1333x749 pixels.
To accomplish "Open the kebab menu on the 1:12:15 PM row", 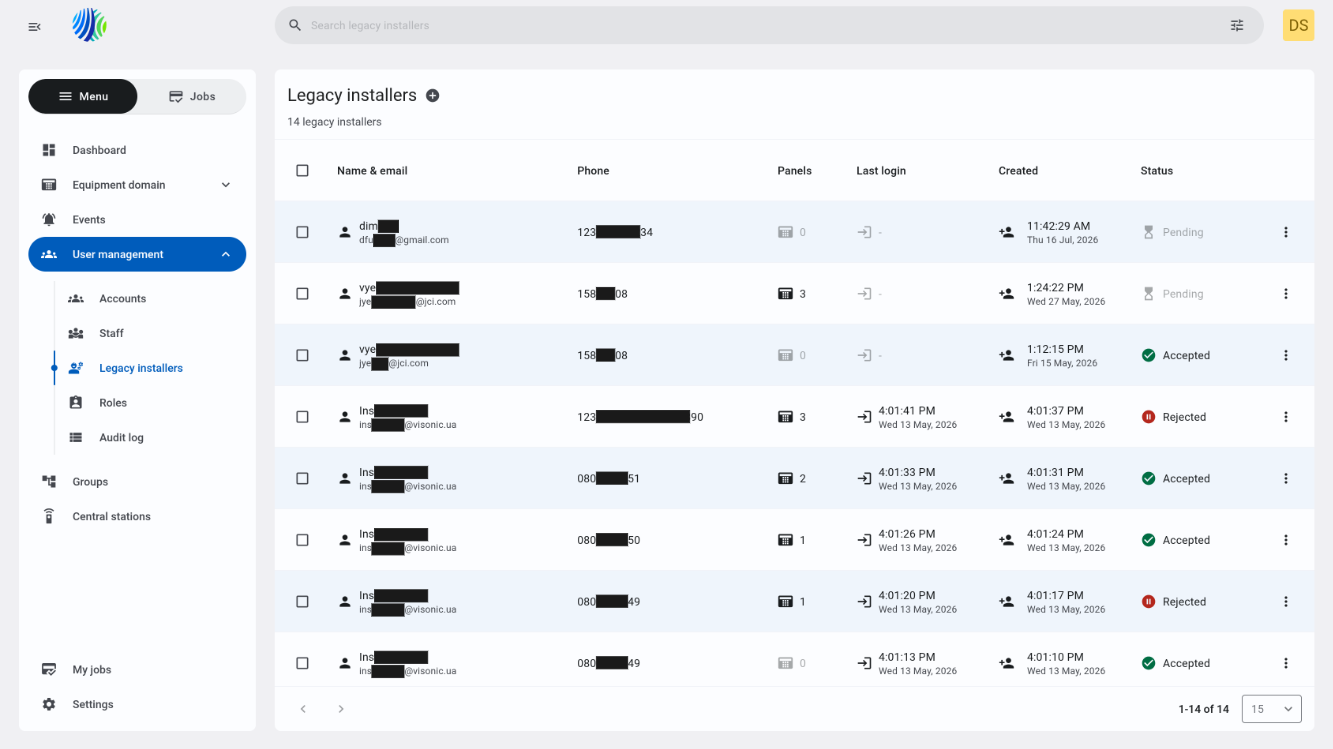I will click(1286, 355).
